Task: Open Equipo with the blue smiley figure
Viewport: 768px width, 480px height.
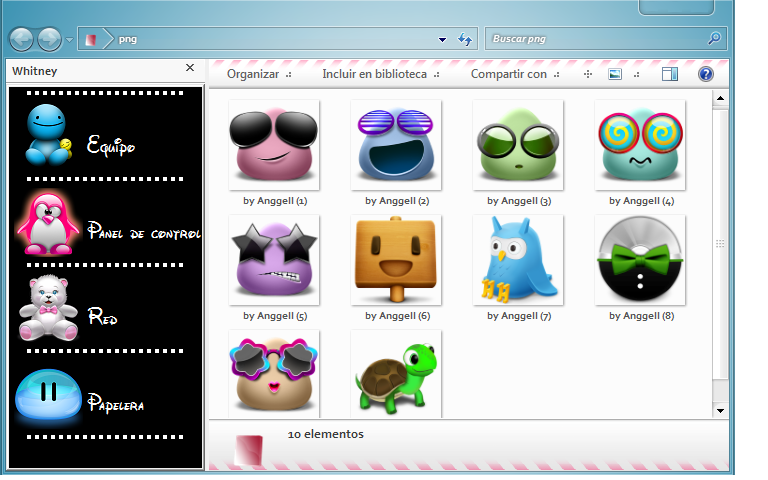Action: pos(47,134)
